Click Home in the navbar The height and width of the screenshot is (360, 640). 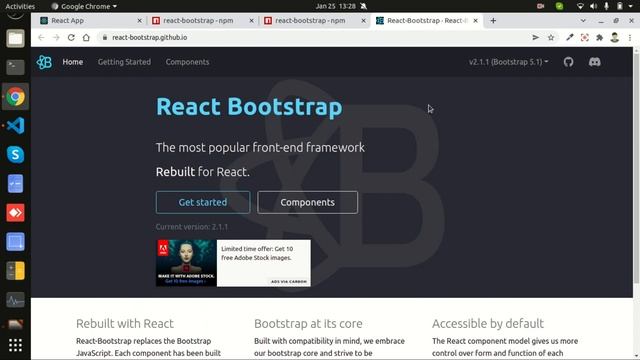pos(73,62)
